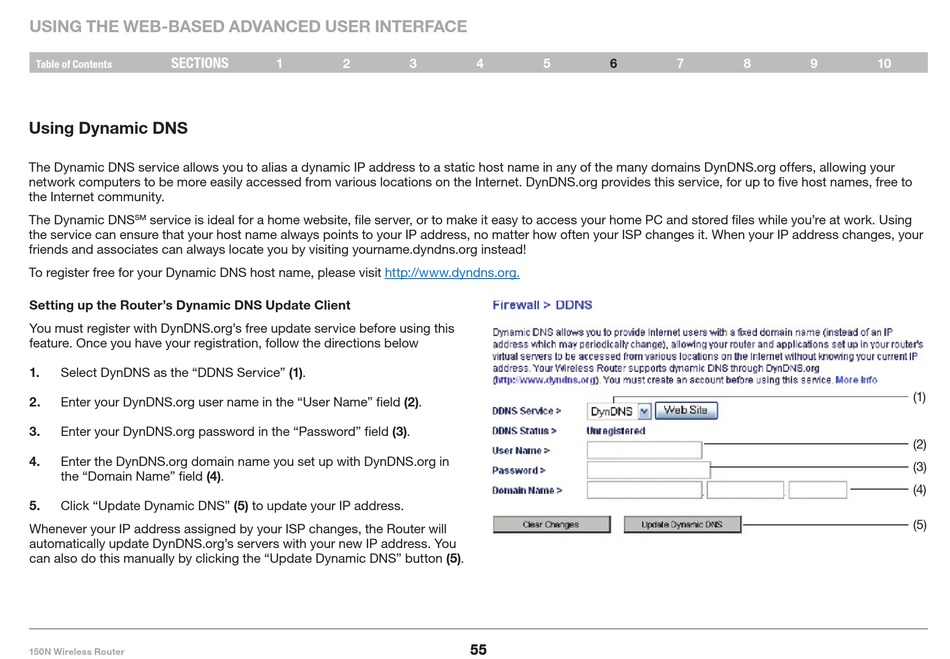The height and width of the screenshot is (659, 950).
Task: Go to section 8
Action: [747, 64]
